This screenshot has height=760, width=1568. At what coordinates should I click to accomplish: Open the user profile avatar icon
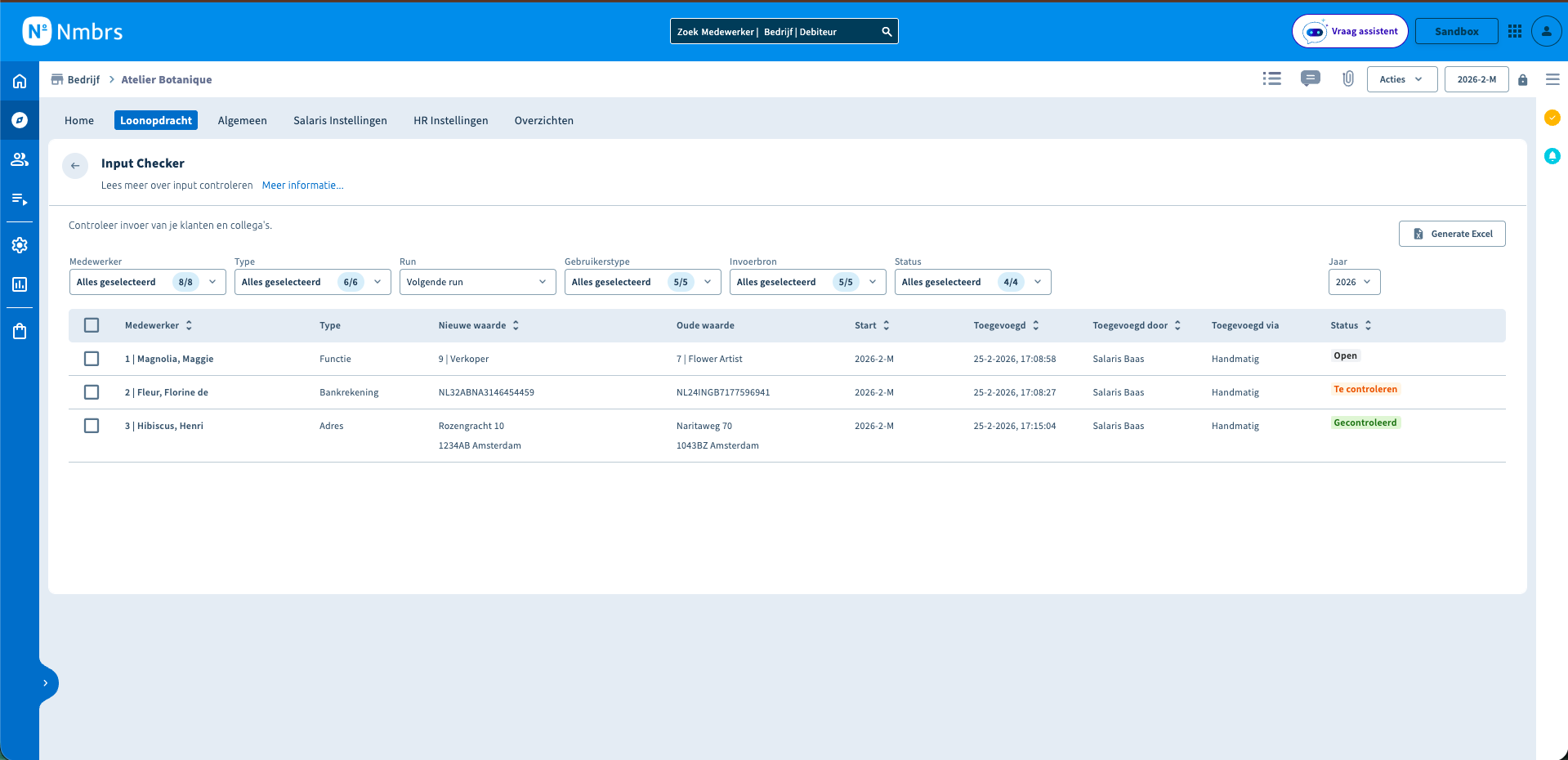tap(1545, 31)
